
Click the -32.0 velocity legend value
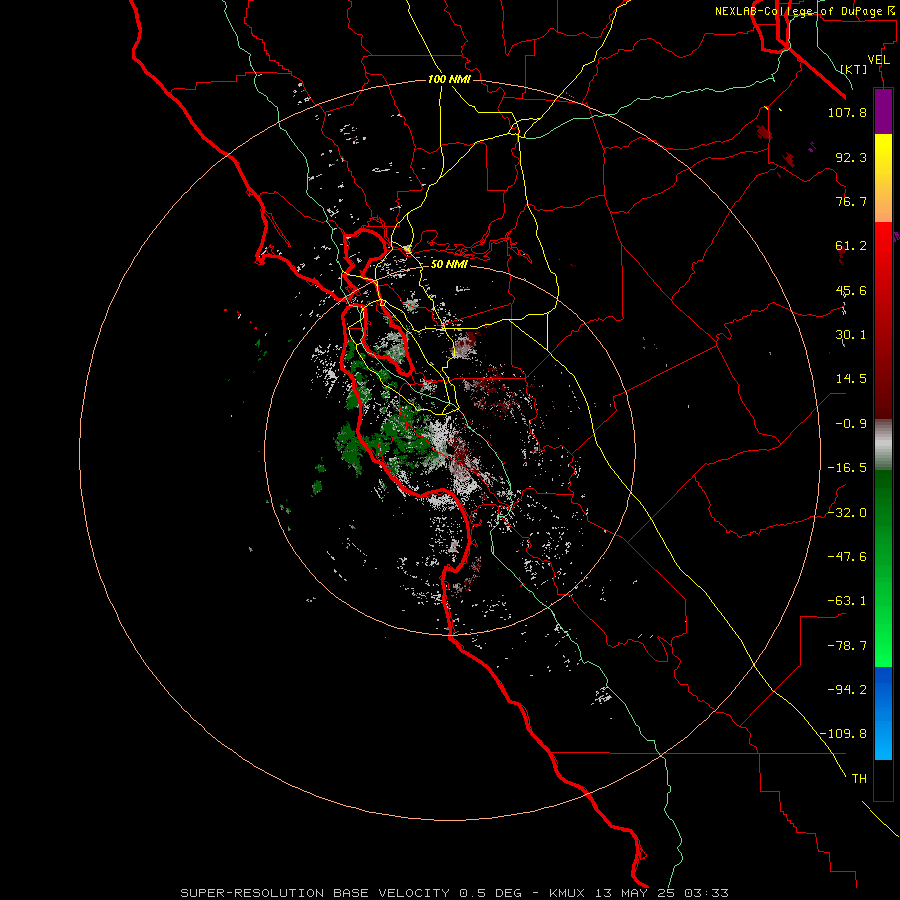(847, 513)
